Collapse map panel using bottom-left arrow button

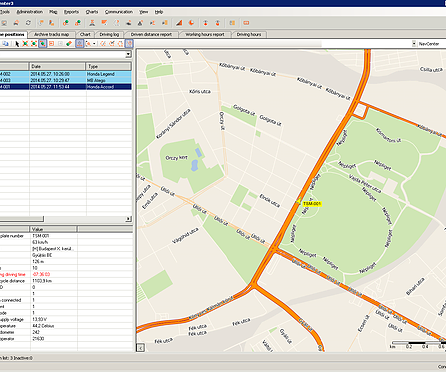[141, 348]
